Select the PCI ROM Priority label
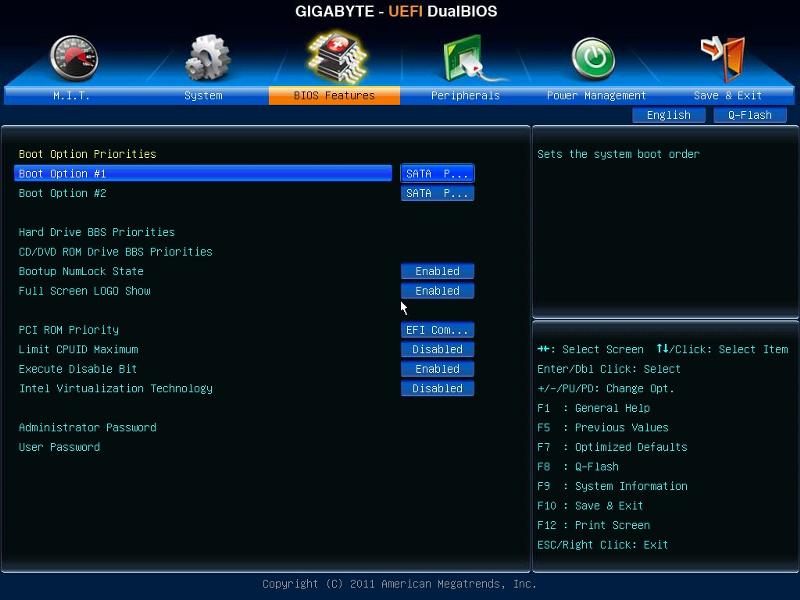 (x=68, y=330)
